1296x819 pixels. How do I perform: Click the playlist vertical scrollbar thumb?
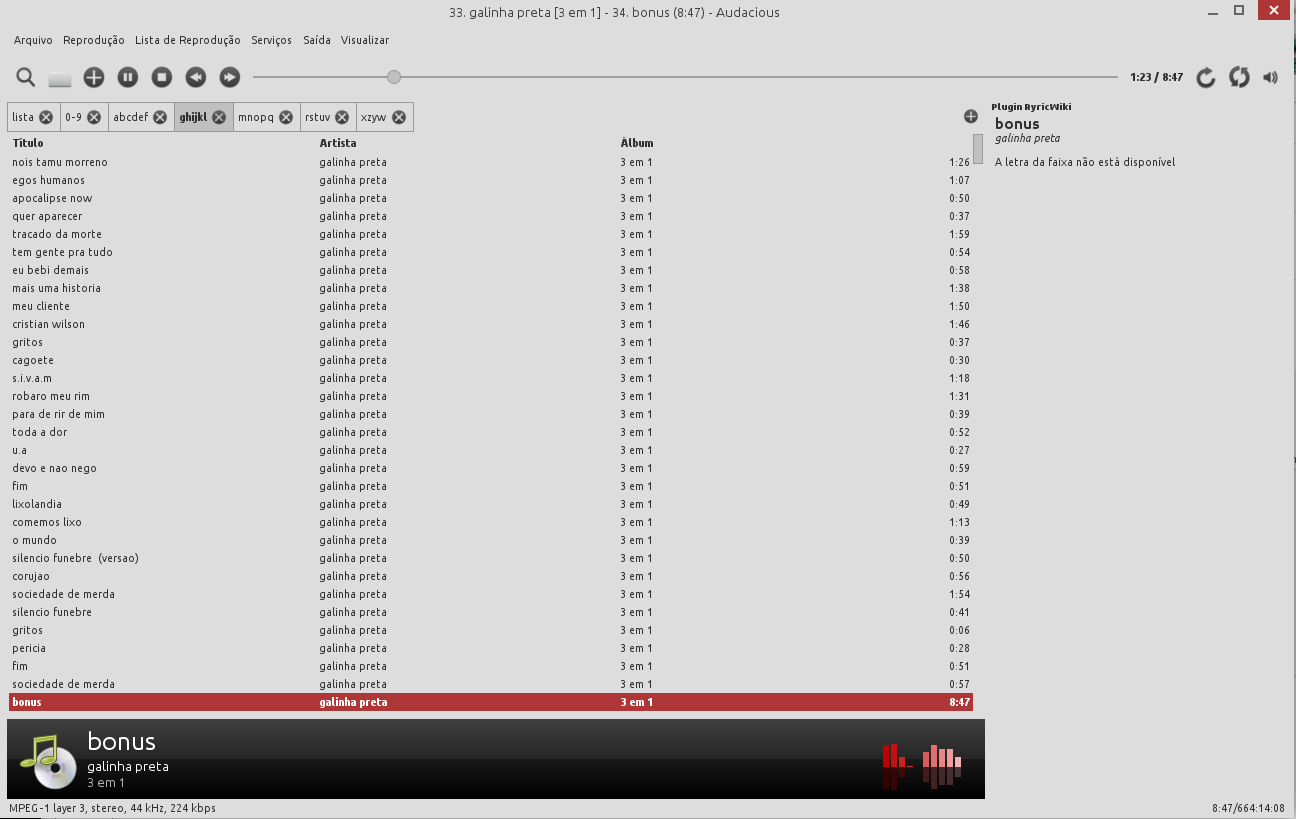click(978, 148)
